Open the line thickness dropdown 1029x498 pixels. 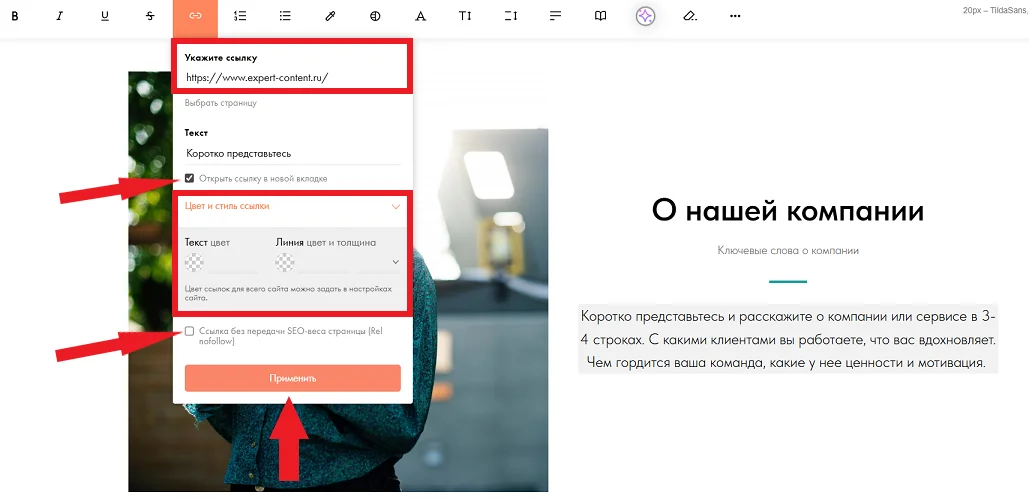pyautogui.click(x=395, y=263)
